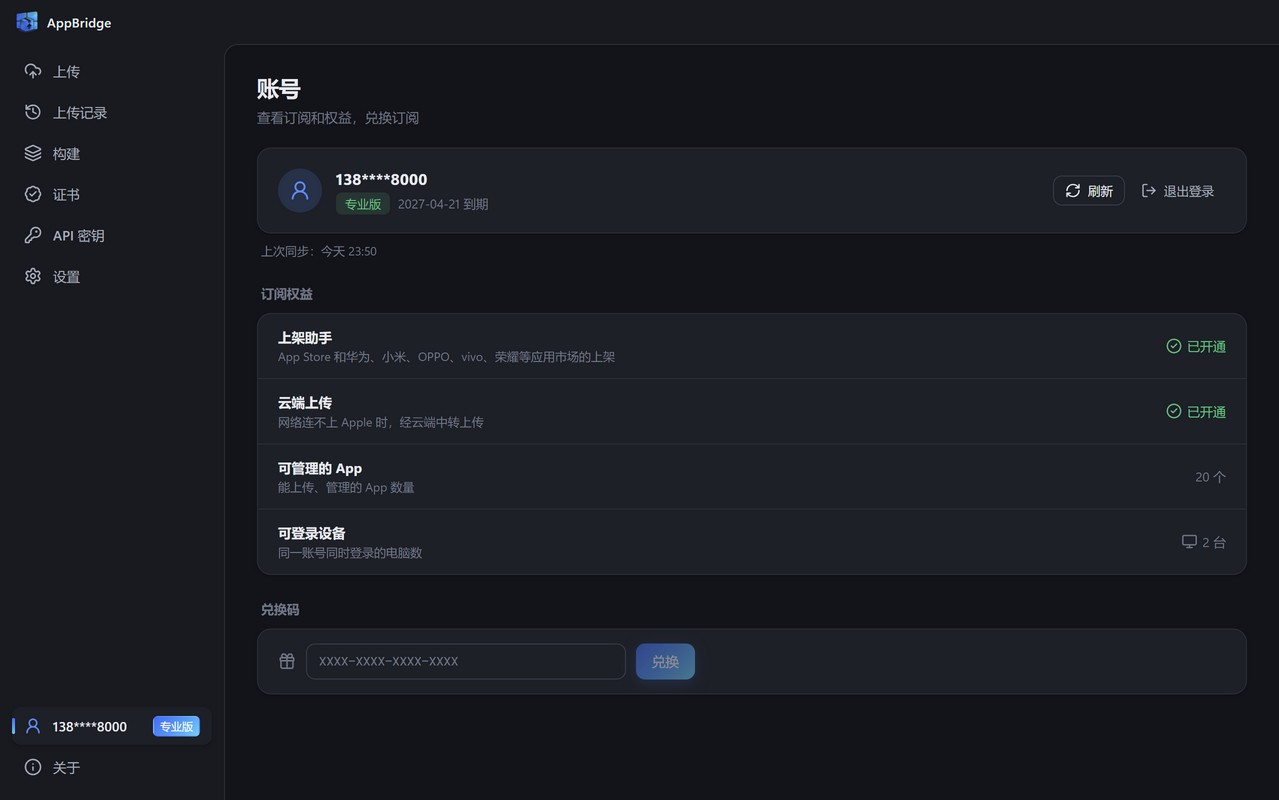Open the 上传 page in the sidebar
1279x800 pixels.
(112, 71)
